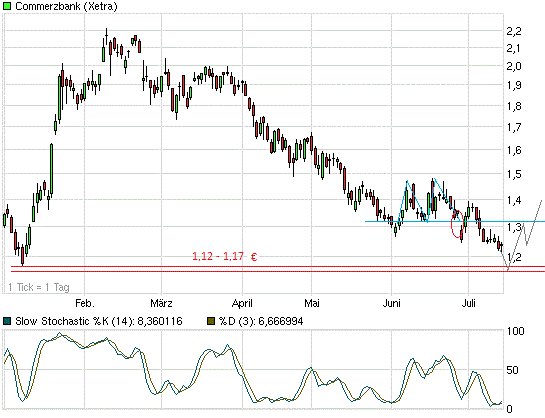Click the April label on the time axis

(x=242, y=303)
